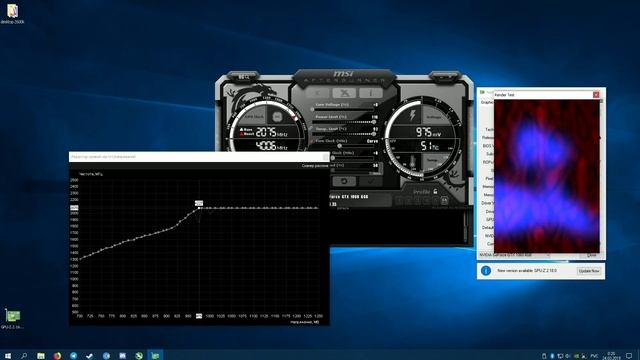Adjust the Memory Clock slider handle
Screen dimensions: 640x360
(333, 158)
